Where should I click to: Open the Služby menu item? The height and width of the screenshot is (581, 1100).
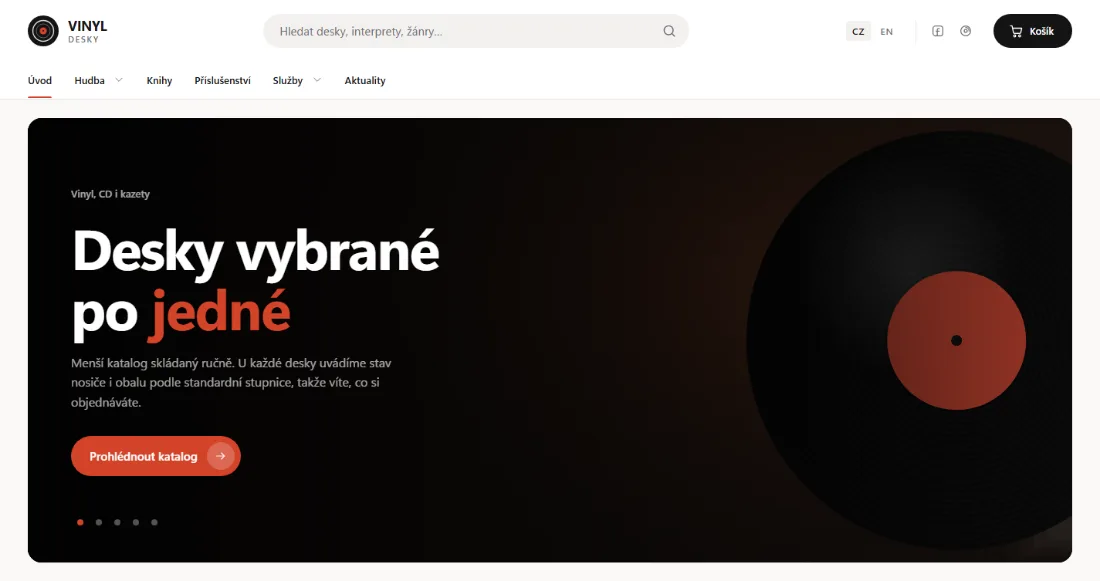click(288, 81)
